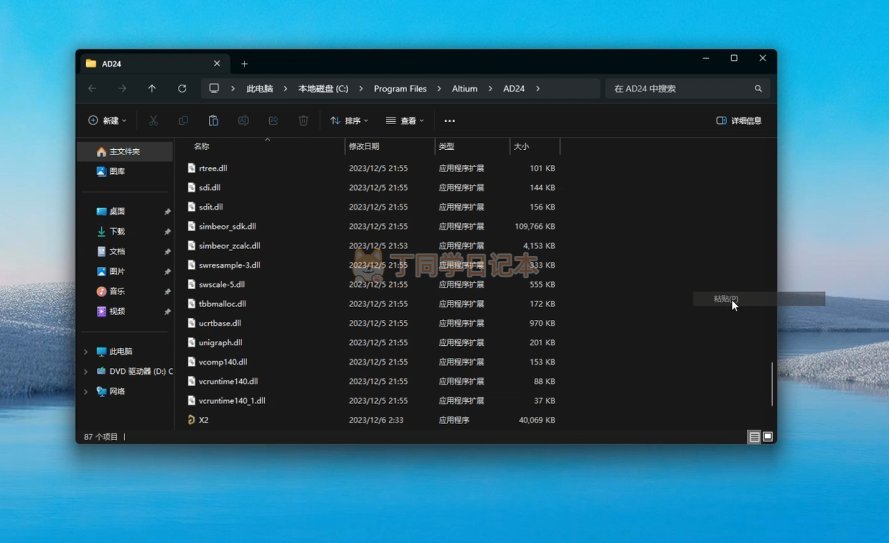Click Program Files in the address breadcrumb

coord(400,89)
